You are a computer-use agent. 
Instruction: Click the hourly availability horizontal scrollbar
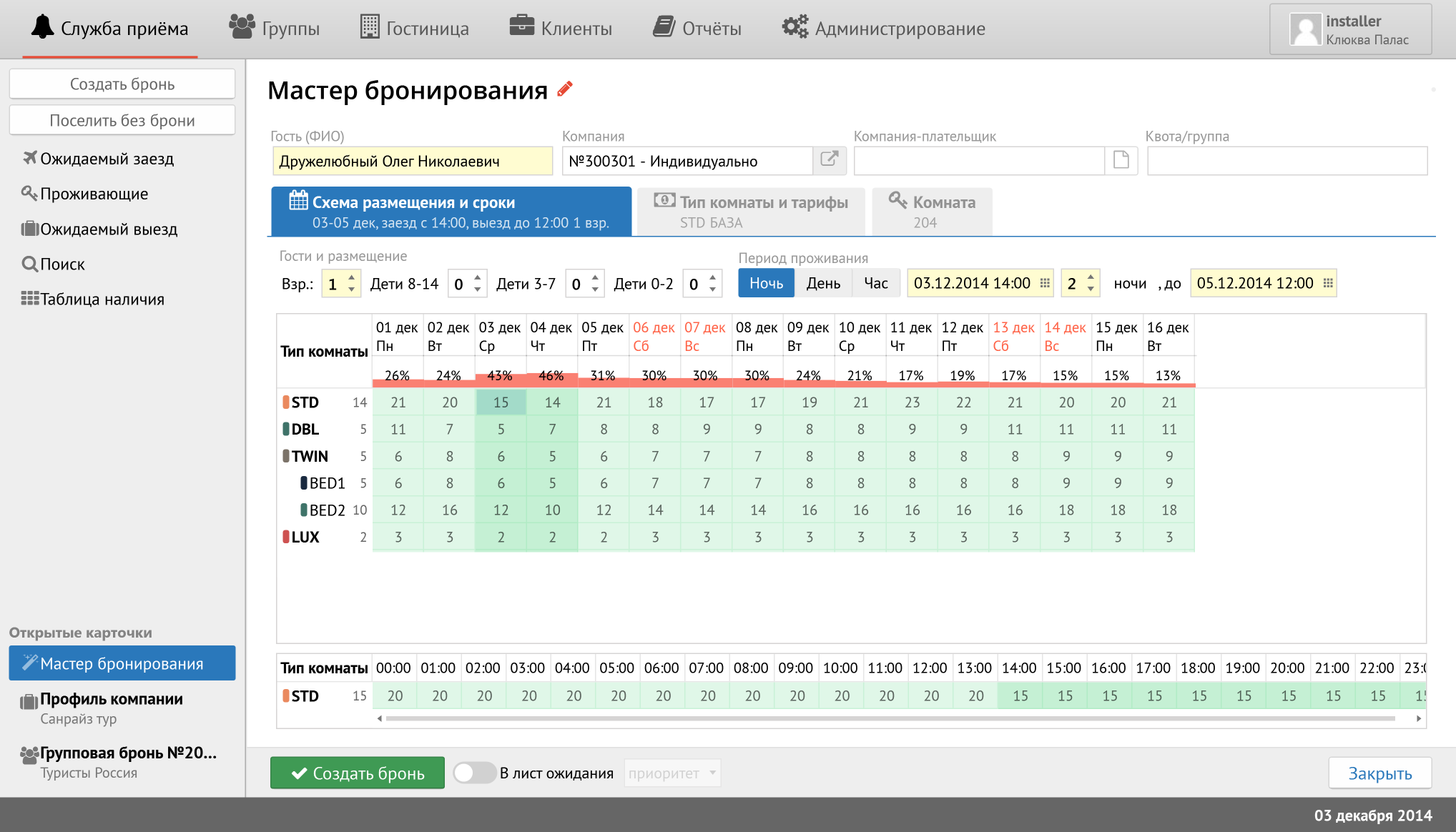(890, 718)
